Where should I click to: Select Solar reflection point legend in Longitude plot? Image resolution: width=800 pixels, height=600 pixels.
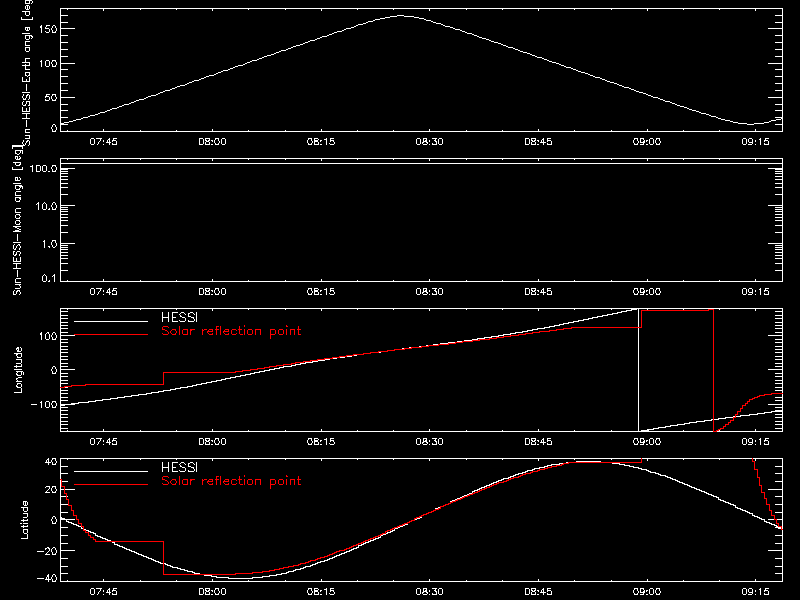[231, 331]
